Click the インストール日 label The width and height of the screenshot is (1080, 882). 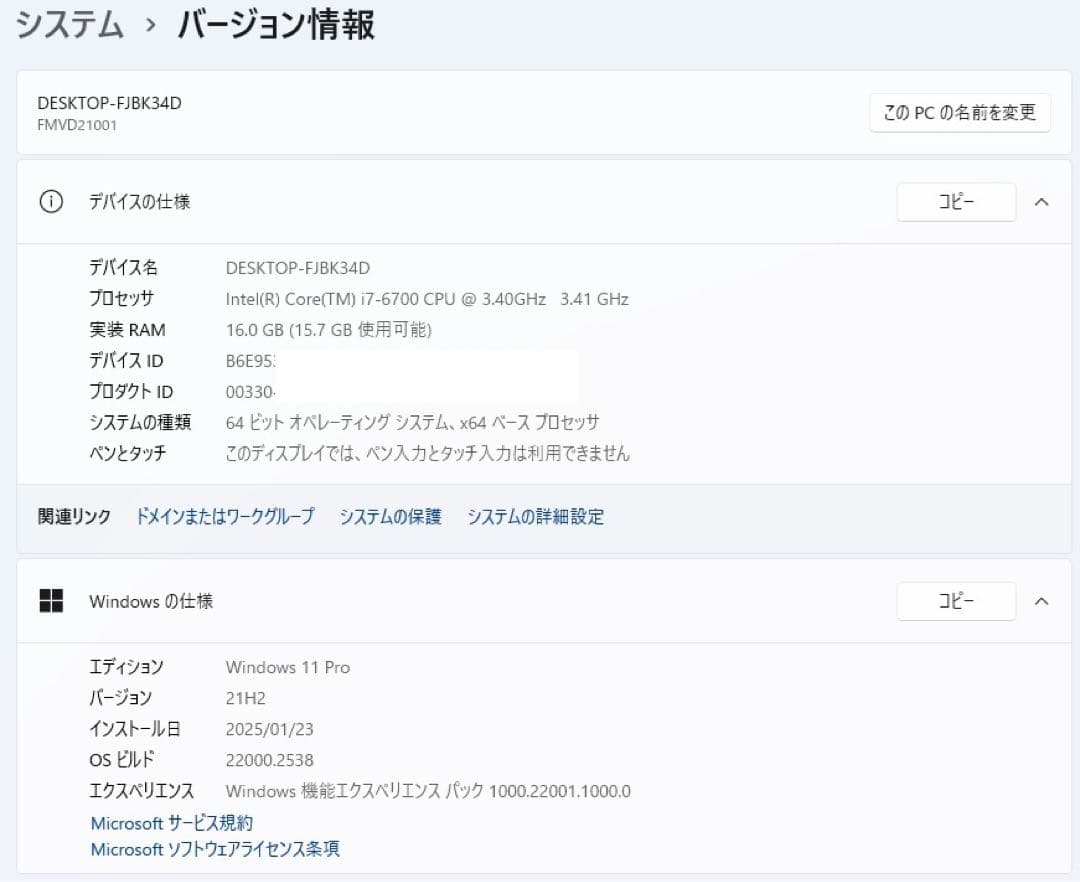[135, 729]
